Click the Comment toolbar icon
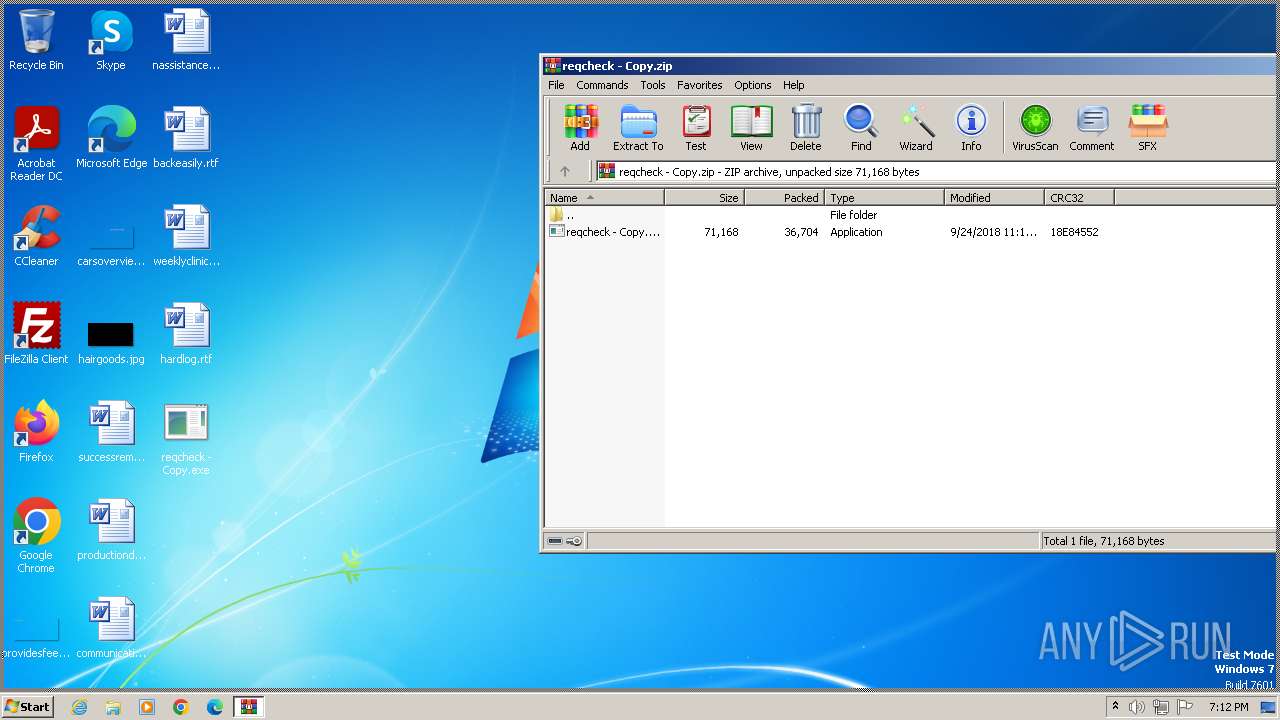 click(x=1092, y=128)
